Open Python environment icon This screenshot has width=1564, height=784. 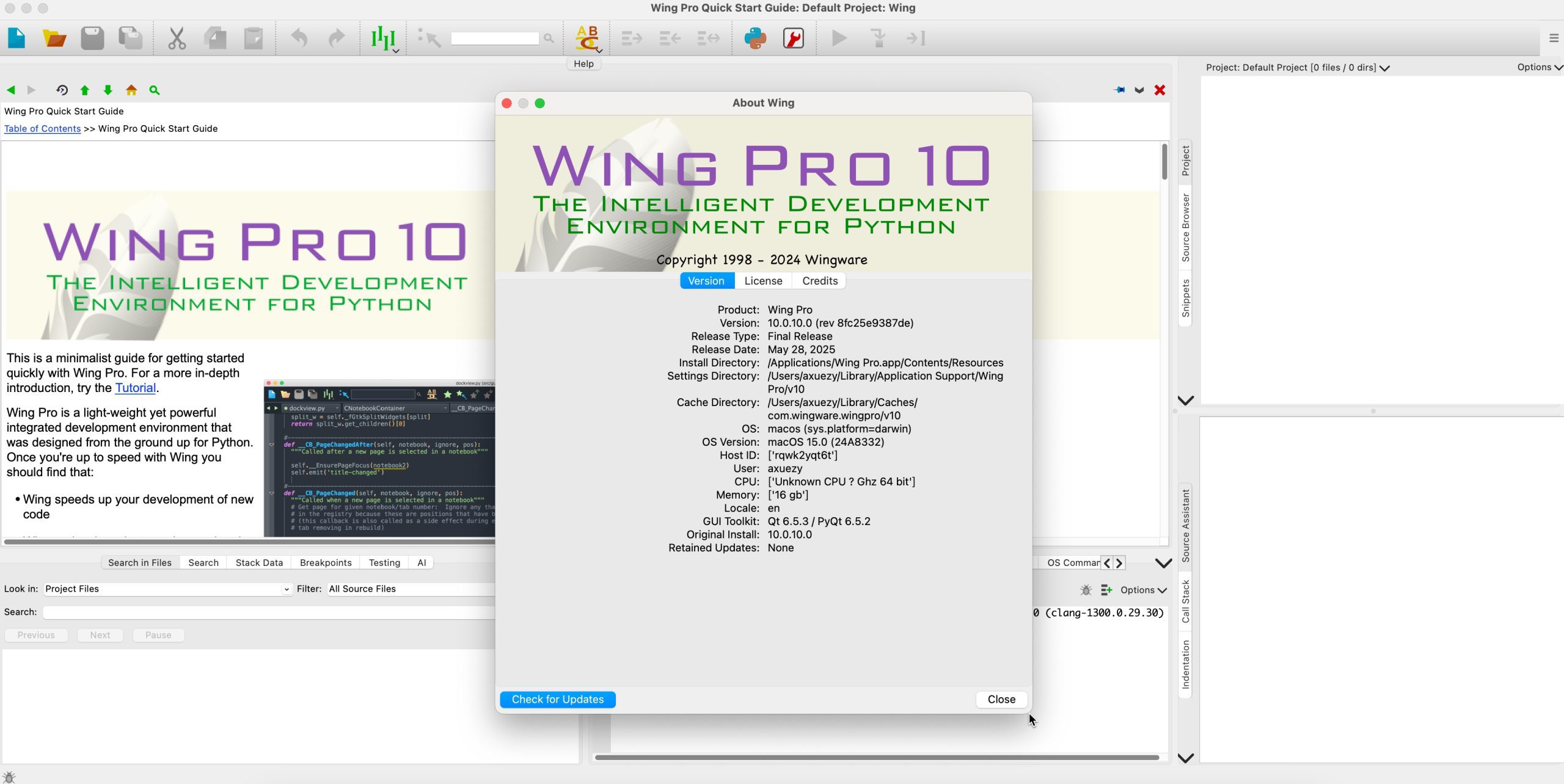point(755,38)
